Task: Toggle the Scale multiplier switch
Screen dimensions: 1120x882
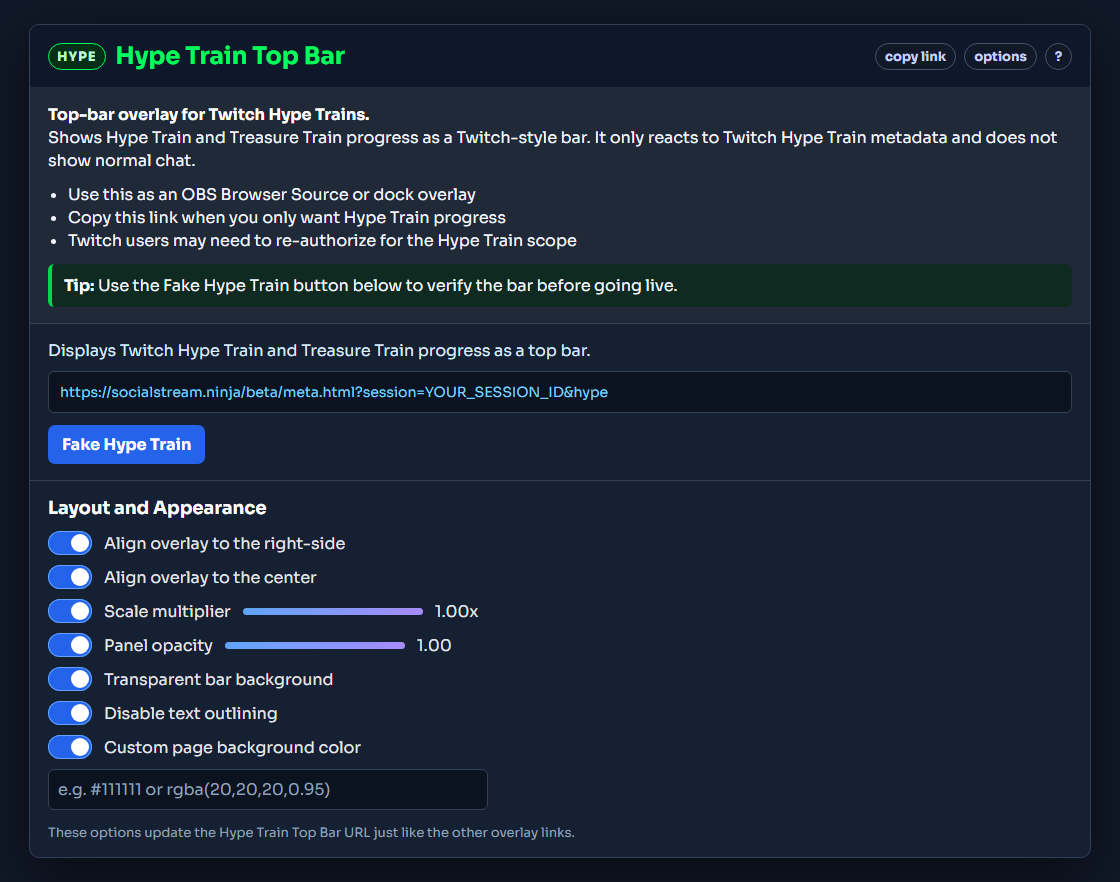Action: (x=70, y=611)
